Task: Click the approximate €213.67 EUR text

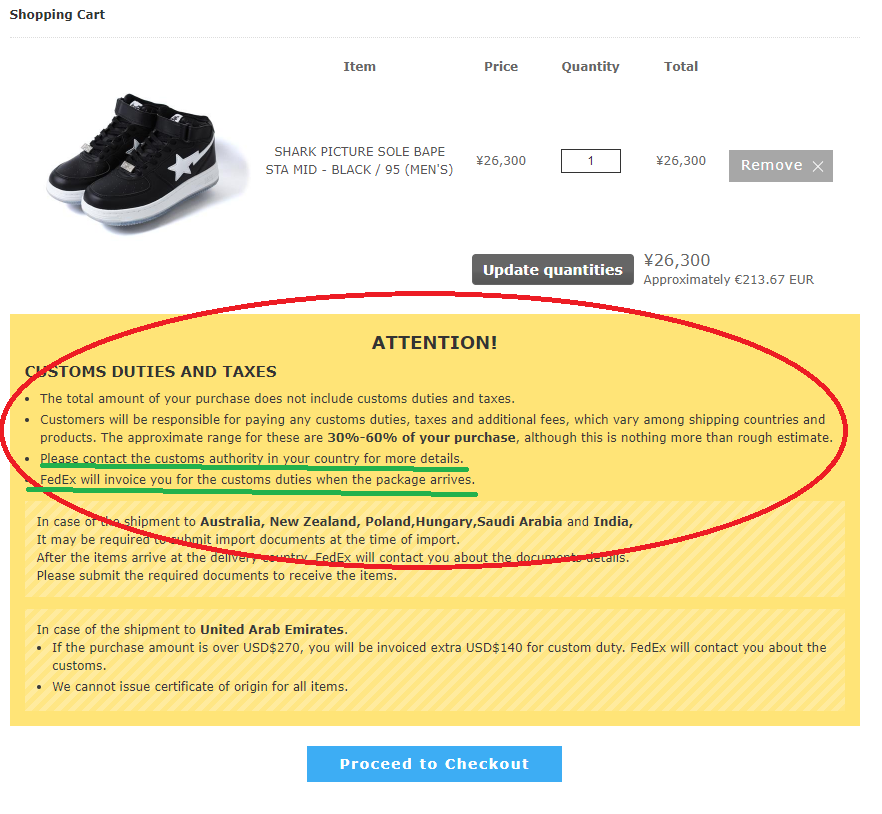Action: (728, 280)
